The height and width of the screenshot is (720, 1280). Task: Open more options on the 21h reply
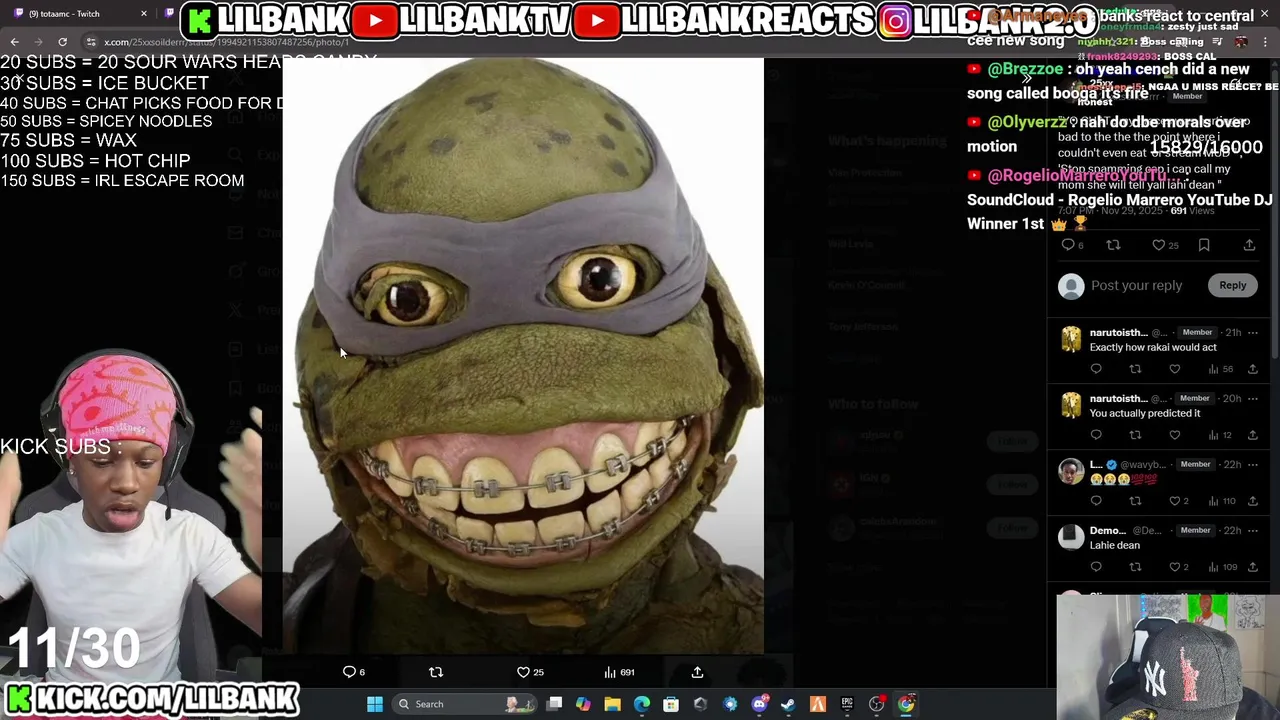[1253, 333]
